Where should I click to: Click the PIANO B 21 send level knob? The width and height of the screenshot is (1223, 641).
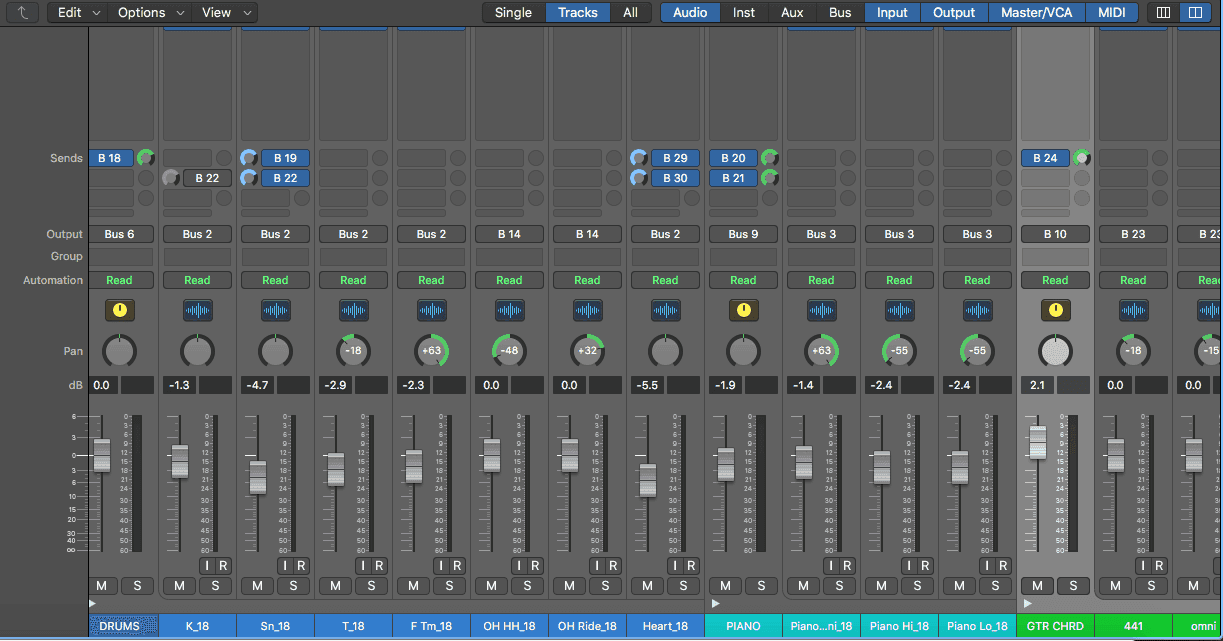pos(769,178)
